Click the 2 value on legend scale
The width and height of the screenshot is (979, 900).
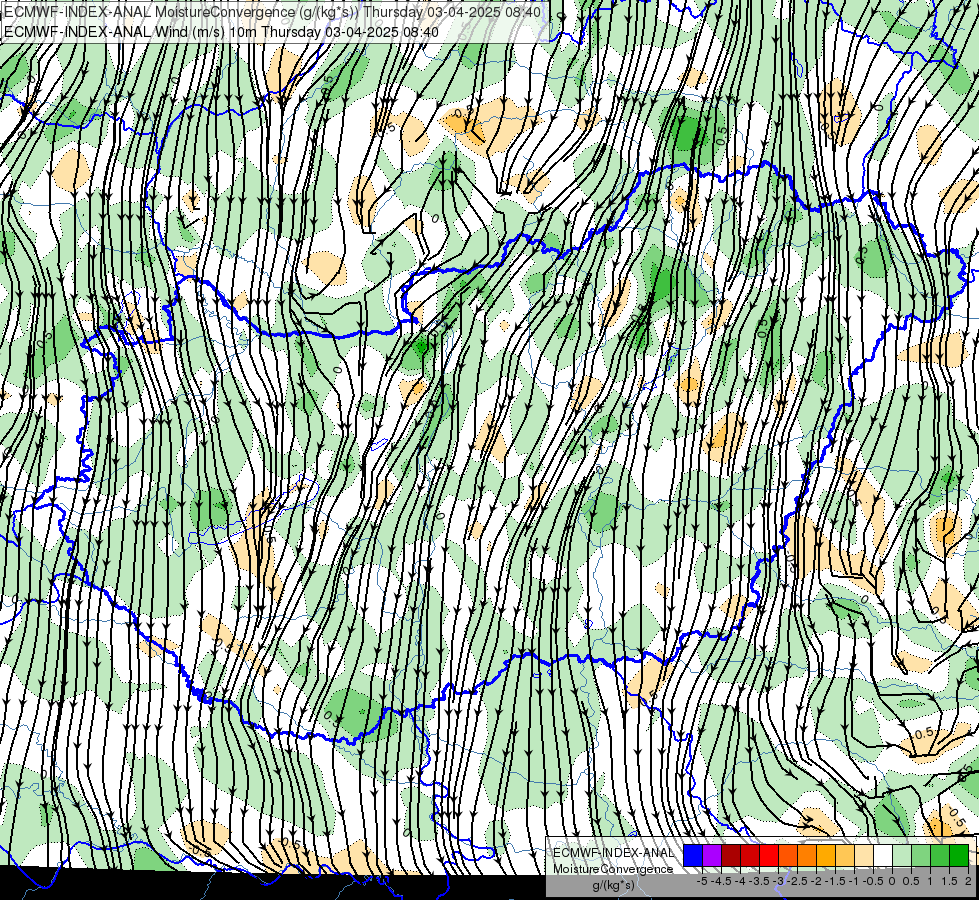click(968, 881)
